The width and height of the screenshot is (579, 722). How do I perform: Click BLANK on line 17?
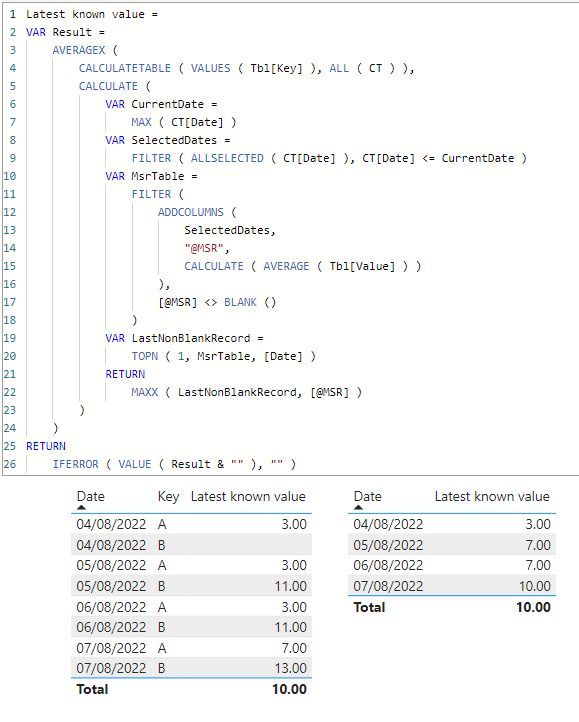coord(240,303)
